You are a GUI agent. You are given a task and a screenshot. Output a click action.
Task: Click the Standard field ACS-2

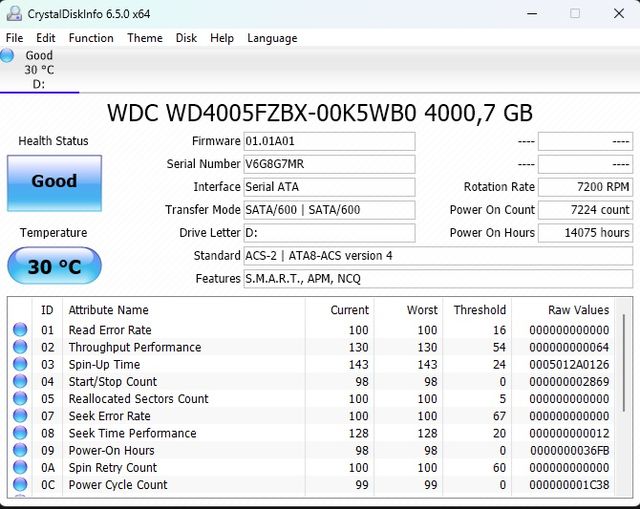pyautogui.click(x=438, y=256)
